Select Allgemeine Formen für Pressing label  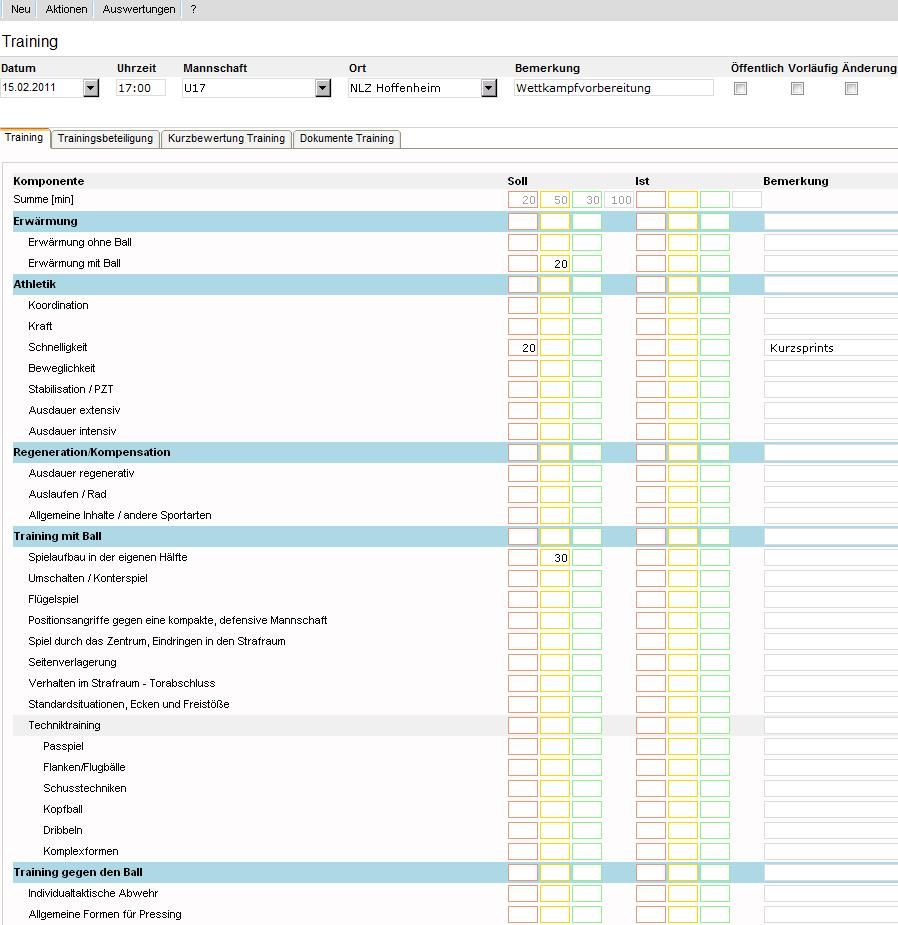tap(104, 914)
